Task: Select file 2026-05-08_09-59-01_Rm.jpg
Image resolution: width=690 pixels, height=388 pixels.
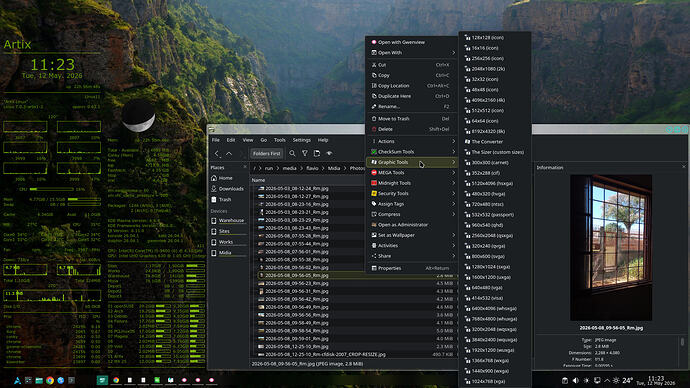Action: 297,339
